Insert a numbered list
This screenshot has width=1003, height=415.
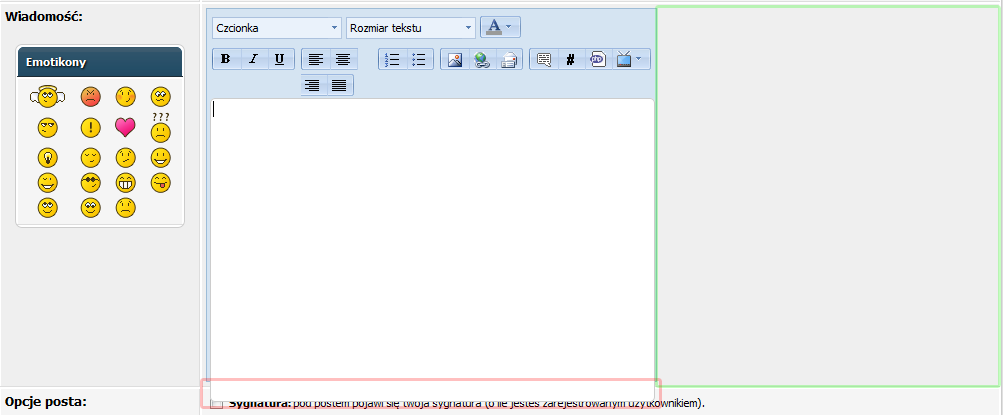[391, 59]
